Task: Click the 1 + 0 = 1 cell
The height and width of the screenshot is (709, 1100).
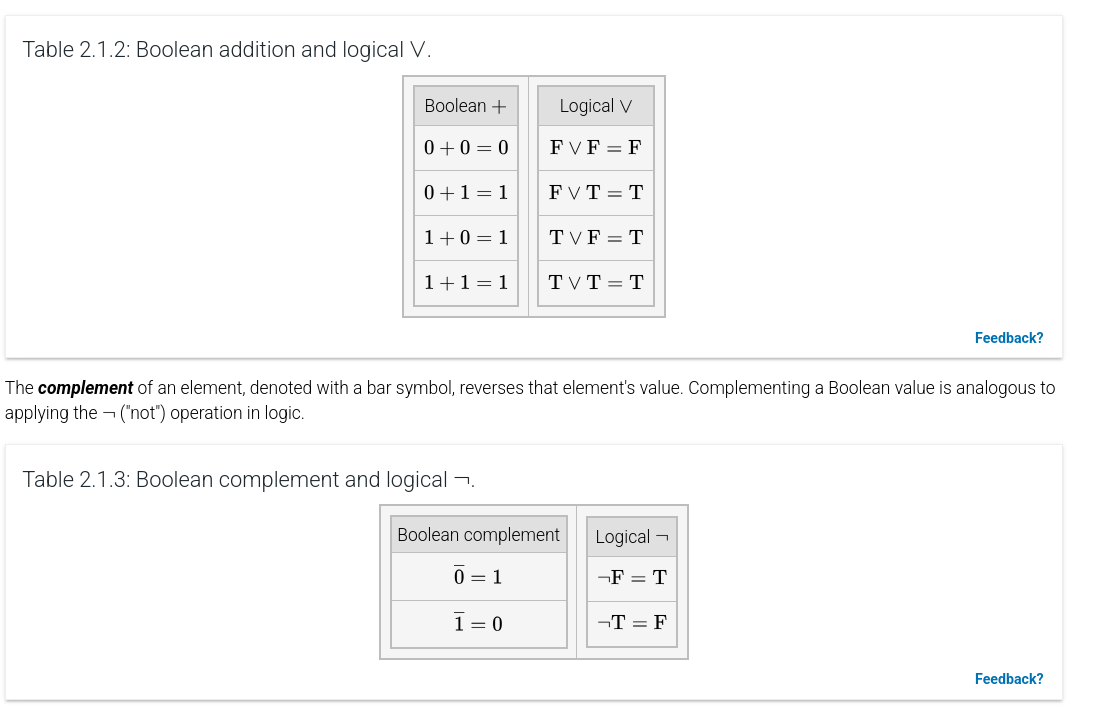Action: 466,238
